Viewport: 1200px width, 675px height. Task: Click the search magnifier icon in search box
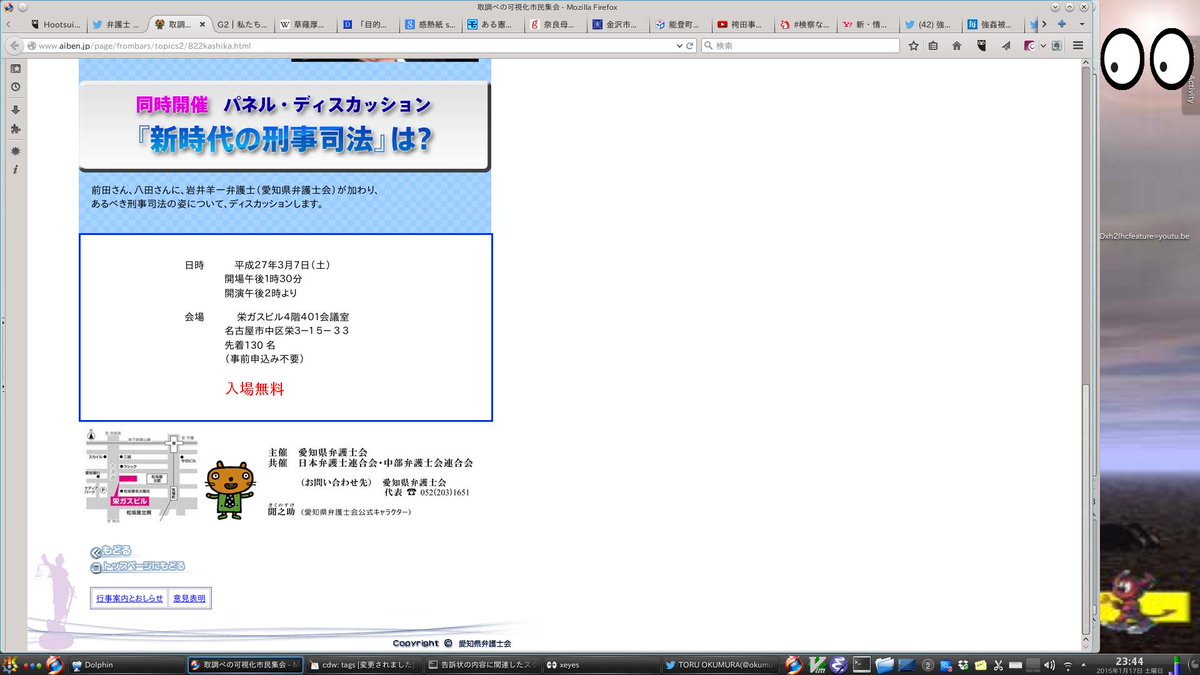pyautogui.click(x=708, y=45)
